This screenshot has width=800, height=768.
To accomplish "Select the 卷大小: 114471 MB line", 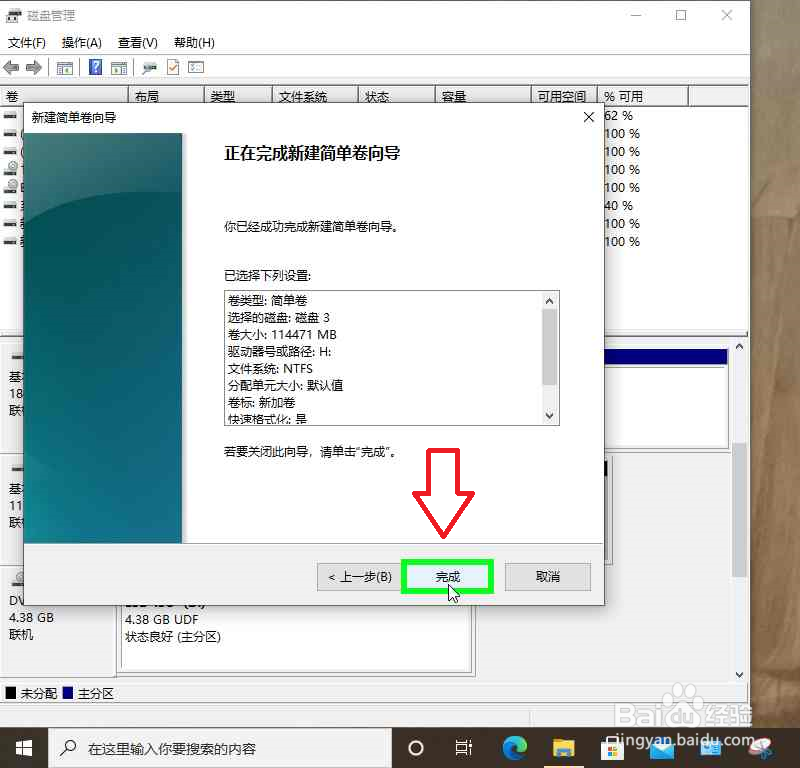I will [282, 335].
